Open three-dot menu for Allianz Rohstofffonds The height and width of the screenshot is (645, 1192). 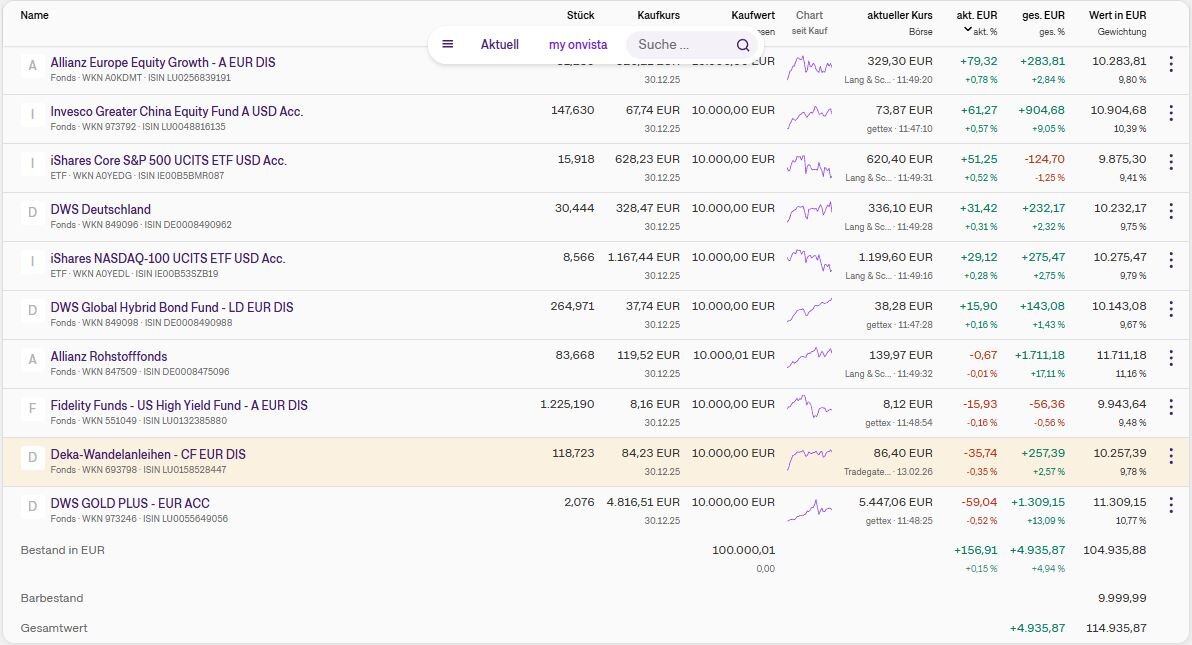click(x=1171, y=358)
